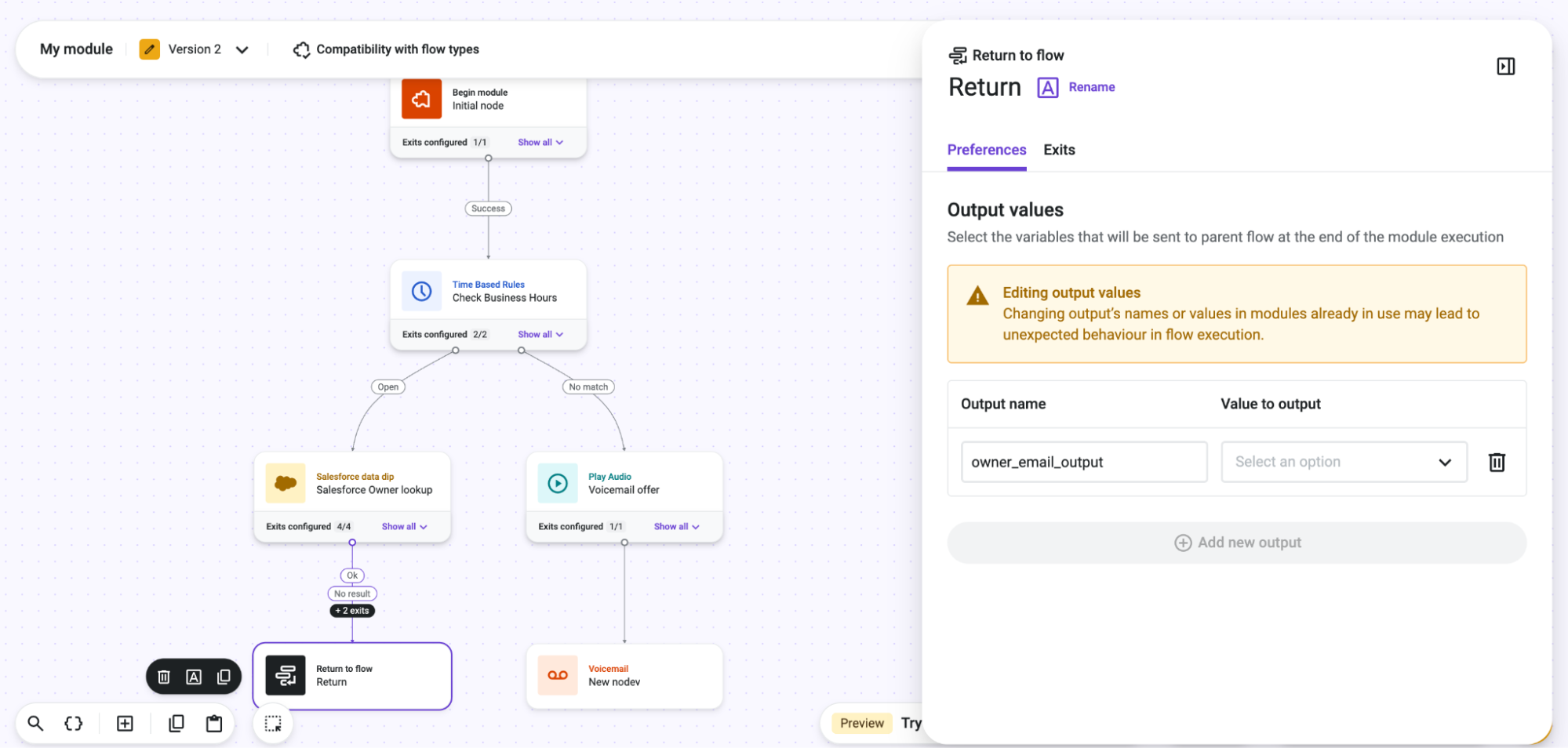Open canvas search with magnifier icon
Screen dimensions: 1568x748
click(35, 723)
